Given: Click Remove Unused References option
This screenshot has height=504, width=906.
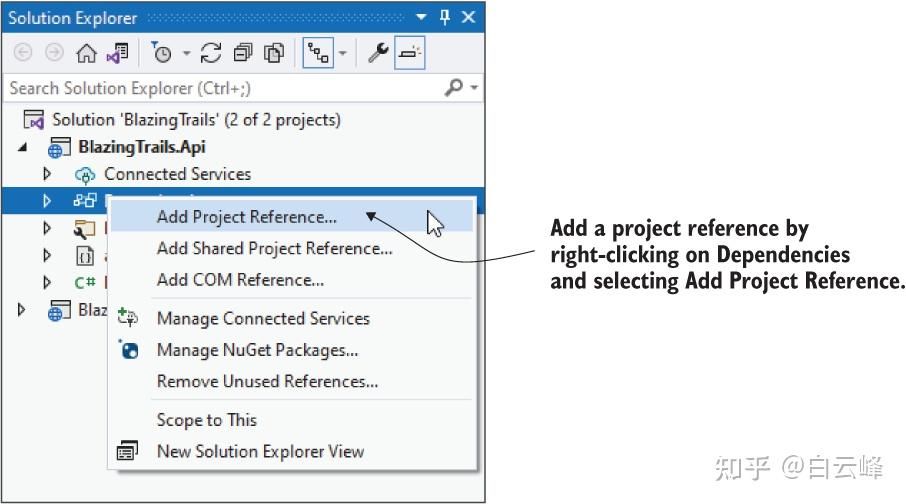Looking at the screenshot, I should pyautogui.click(x=267, y=381).
